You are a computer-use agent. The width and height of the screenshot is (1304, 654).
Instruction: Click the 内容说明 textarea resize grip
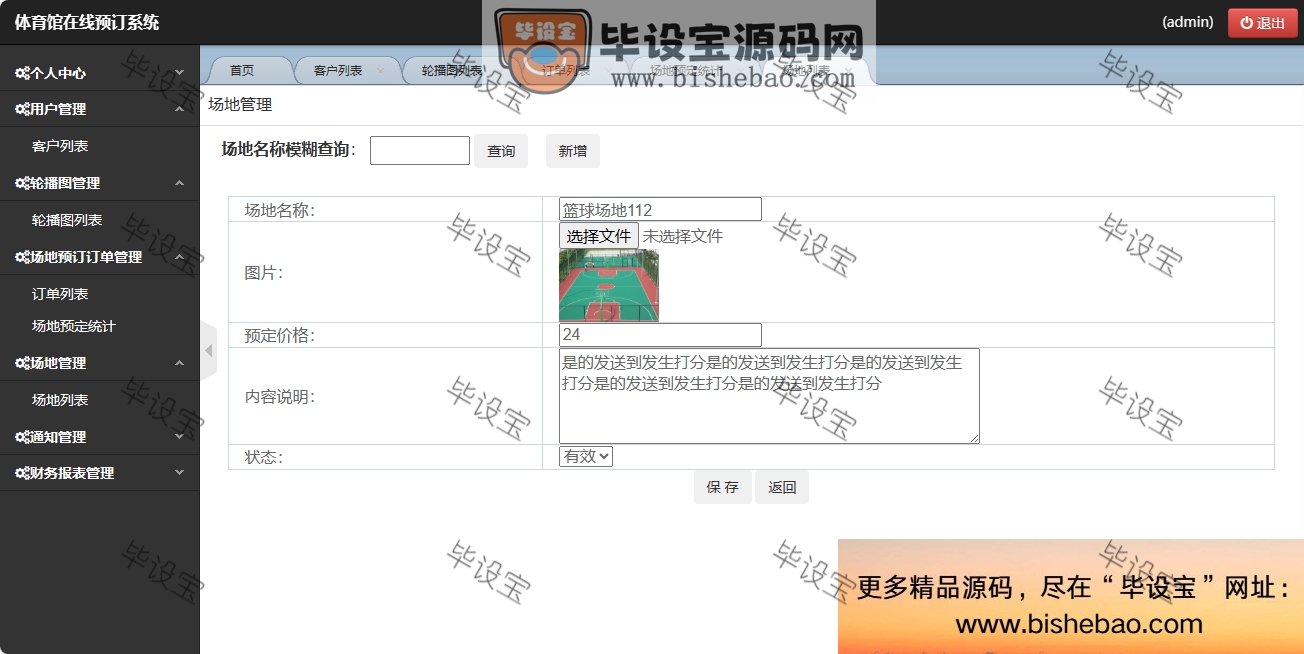(974, 438)
